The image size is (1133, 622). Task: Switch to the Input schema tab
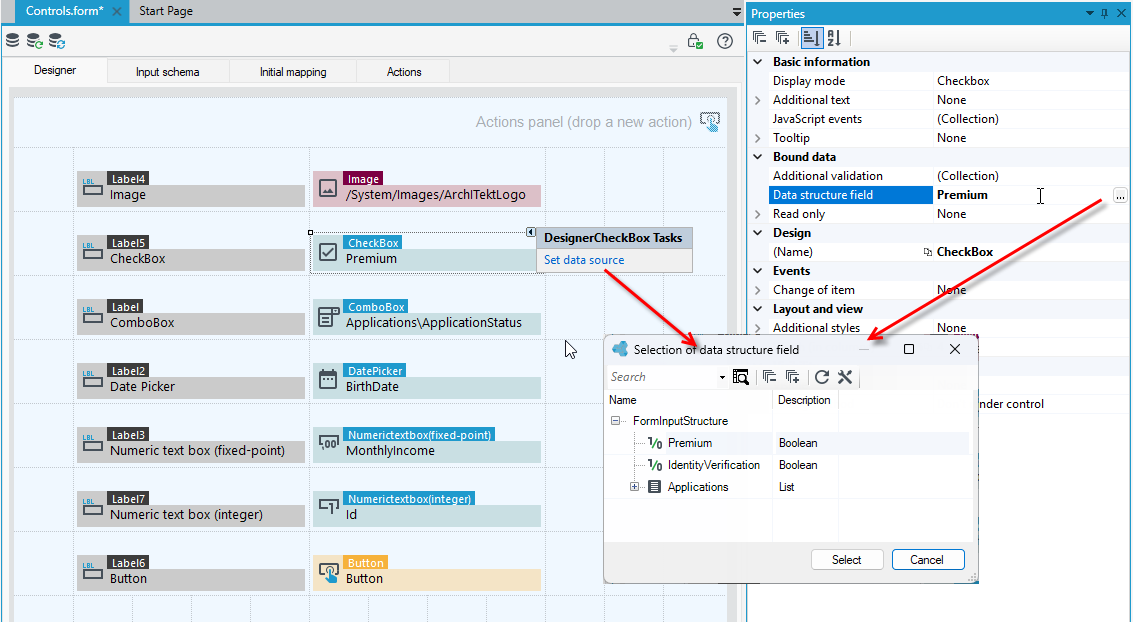click(x=168, y=72)
